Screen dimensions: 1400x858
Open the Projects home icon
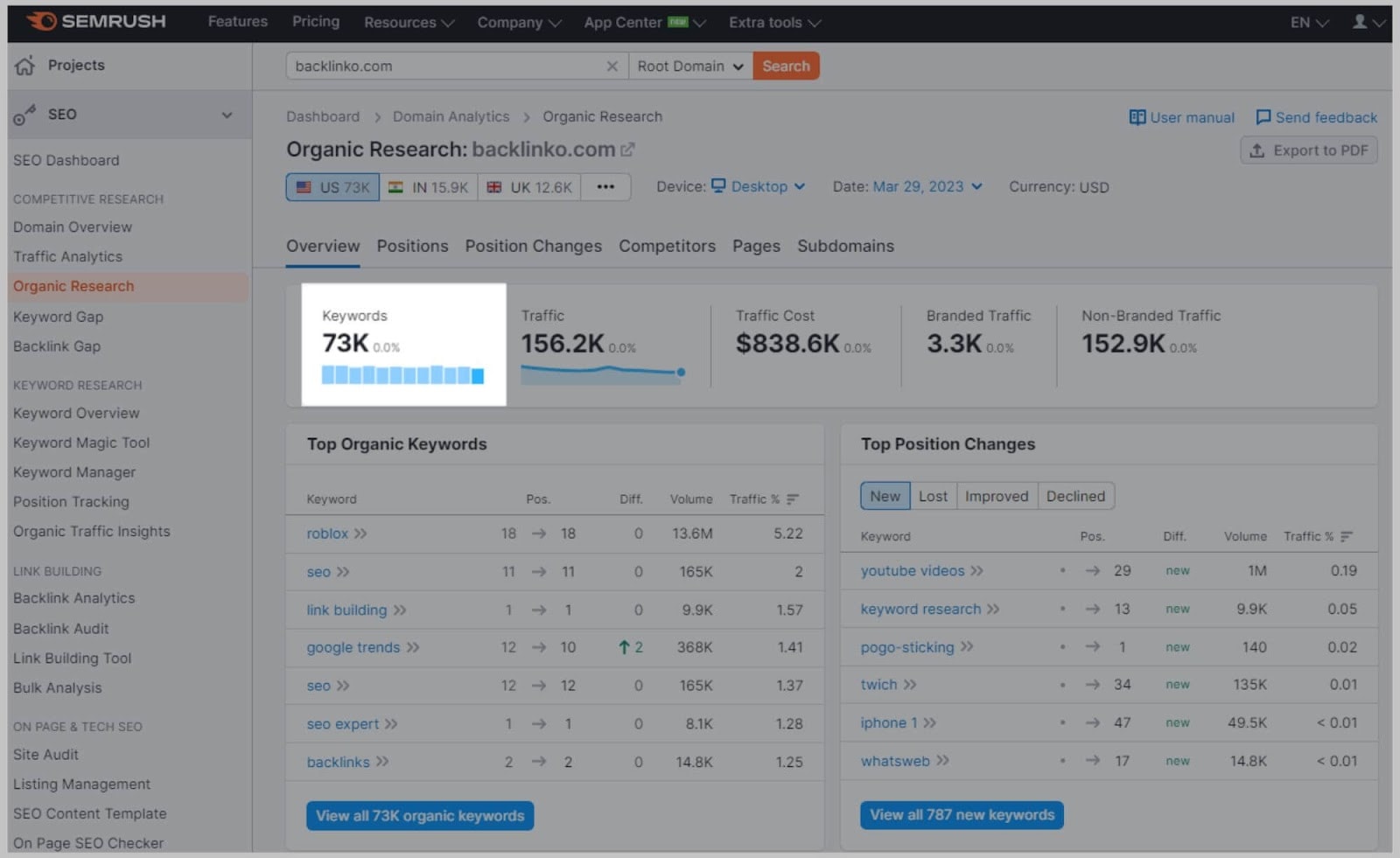pyautogui.click(x=25, y=66)
